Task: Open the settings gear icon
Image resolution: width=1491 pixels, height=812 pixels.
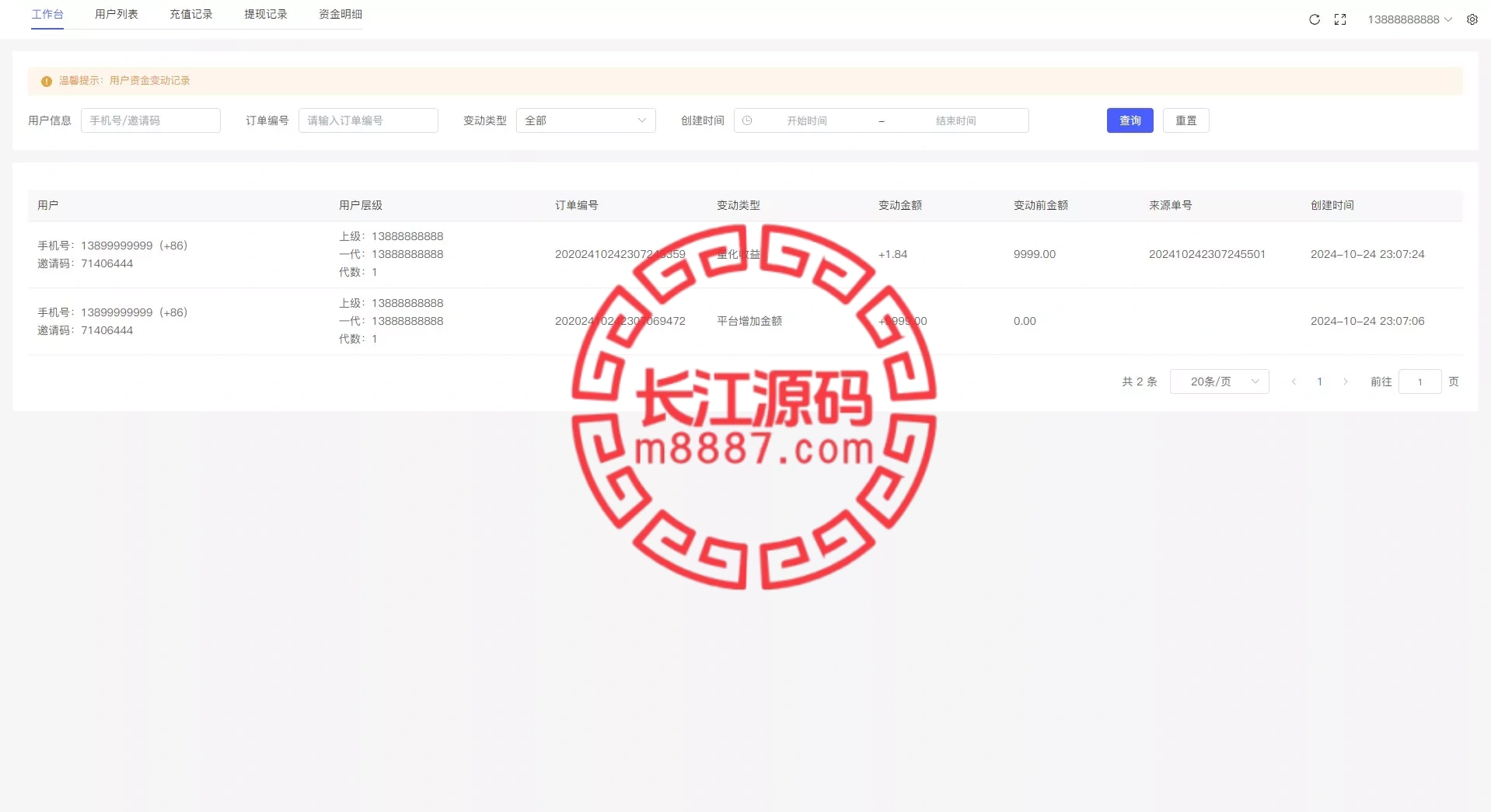Action: pos(1472,19)
